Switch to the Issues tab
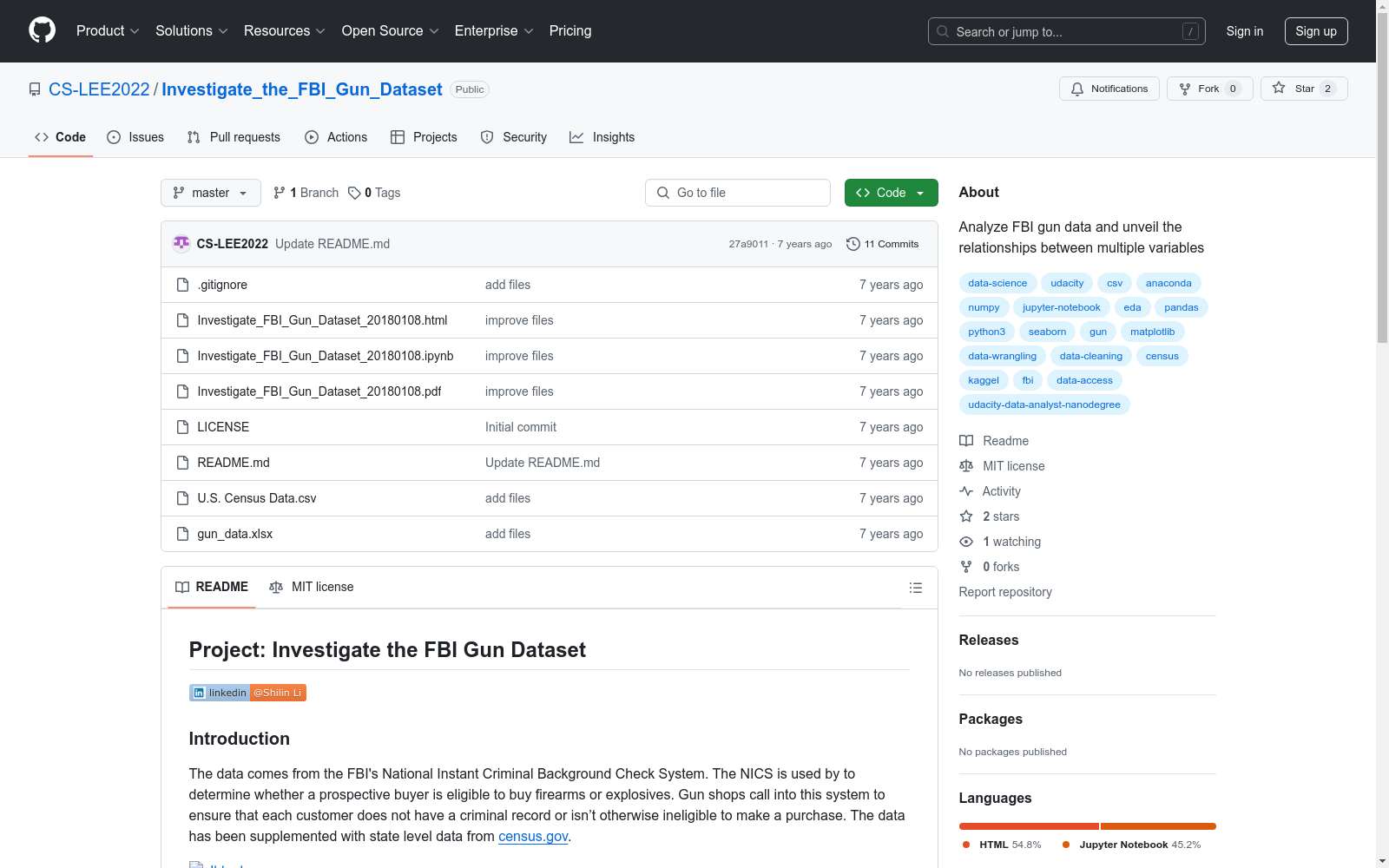The image size is (1389, 868). point(135,137)
